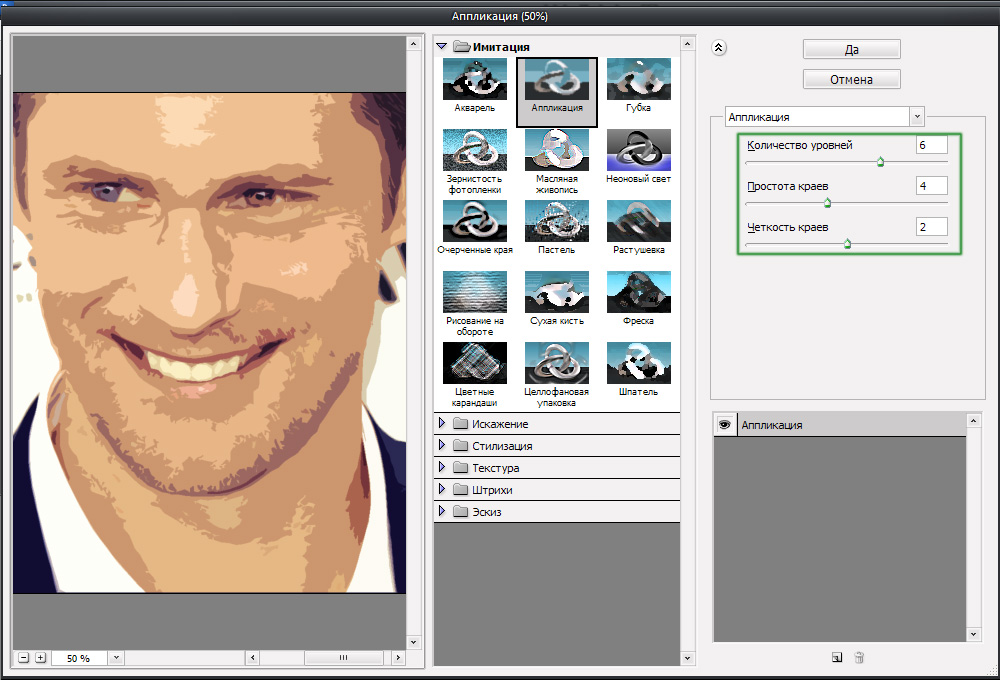Pick the Неоновый свет filter
The width and height of the screenshot is (1000, 680).
(x=638, y=150)
